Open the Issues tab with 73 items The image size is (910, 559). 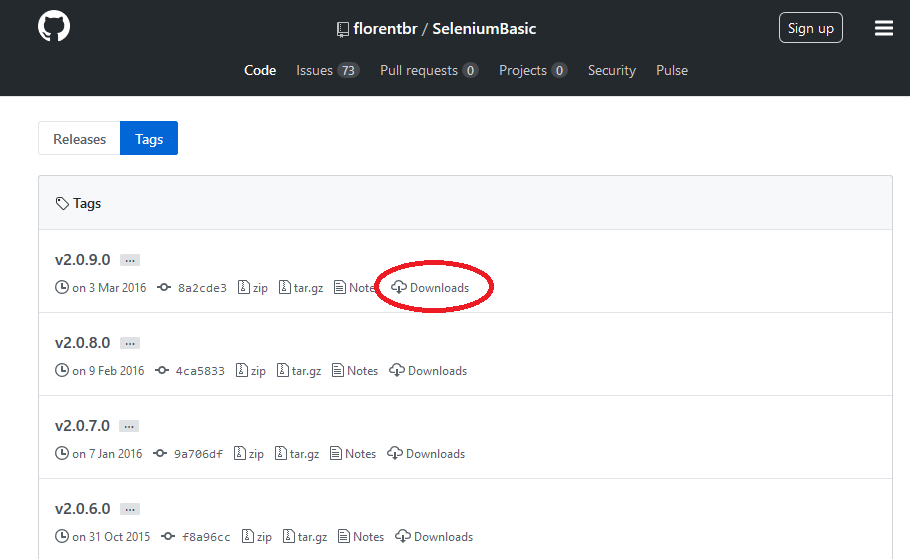328,70
